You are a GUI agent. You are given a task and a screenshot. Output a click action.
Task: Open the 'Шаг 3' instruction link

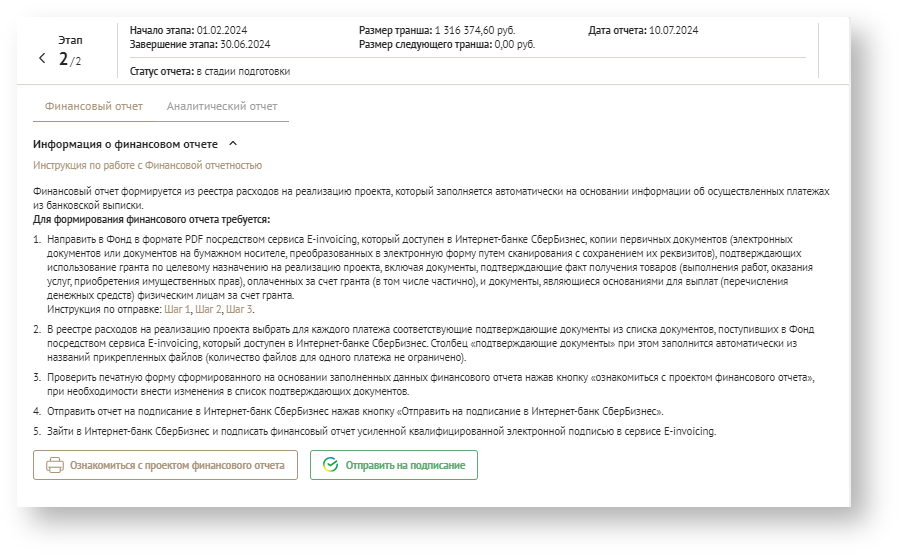point(238,309)
